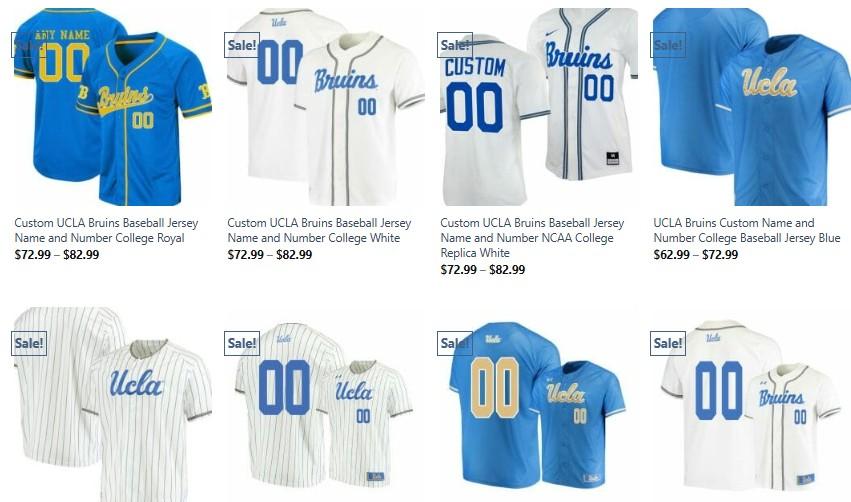Viewport: 851px width, 502px height.
Task: Open the blue Ucla gold script jersey image
Action: (x=752, y=107)
